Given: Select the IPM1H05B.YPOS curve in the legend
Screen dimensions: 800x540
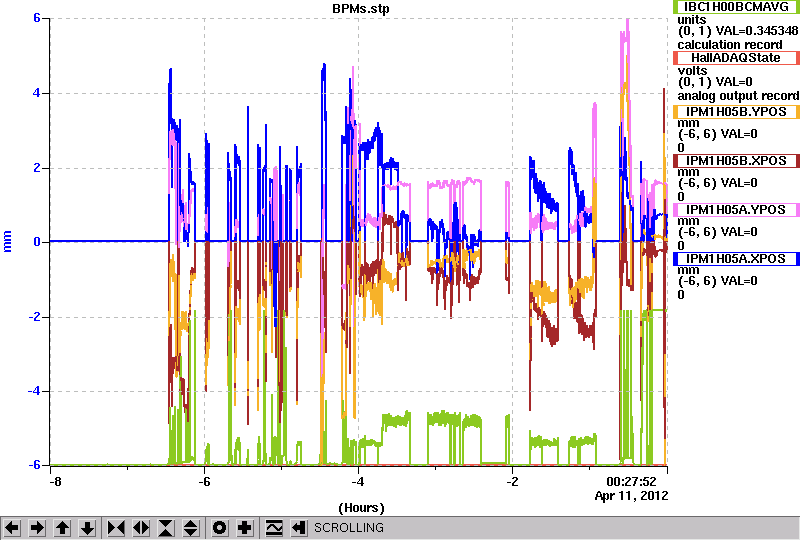Looking at the screenshot, I should click(736, 112).
